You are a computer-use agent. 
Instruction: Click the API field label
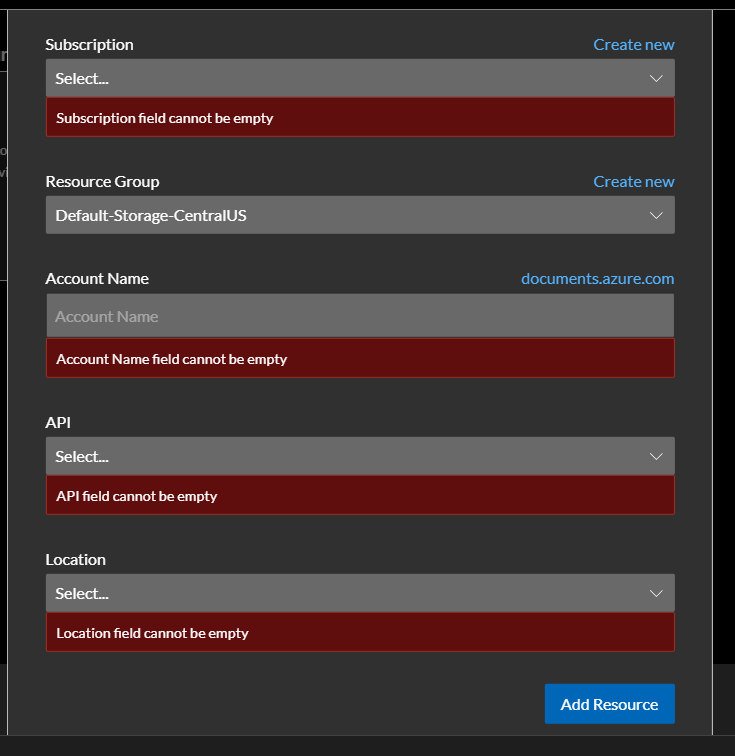coord(58,422)
